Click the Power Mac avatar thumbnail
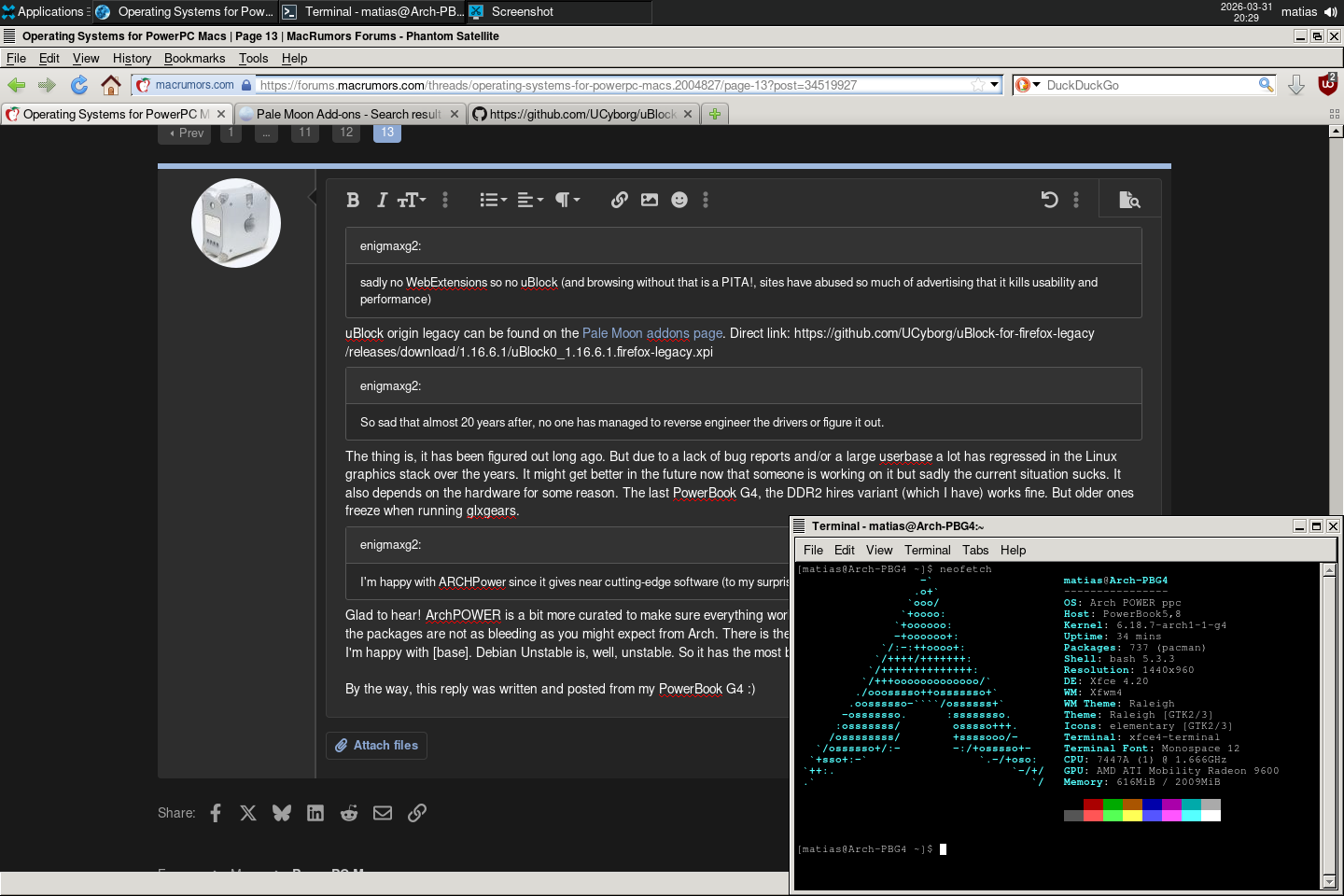1344x896 pixels. coord(236,223)
